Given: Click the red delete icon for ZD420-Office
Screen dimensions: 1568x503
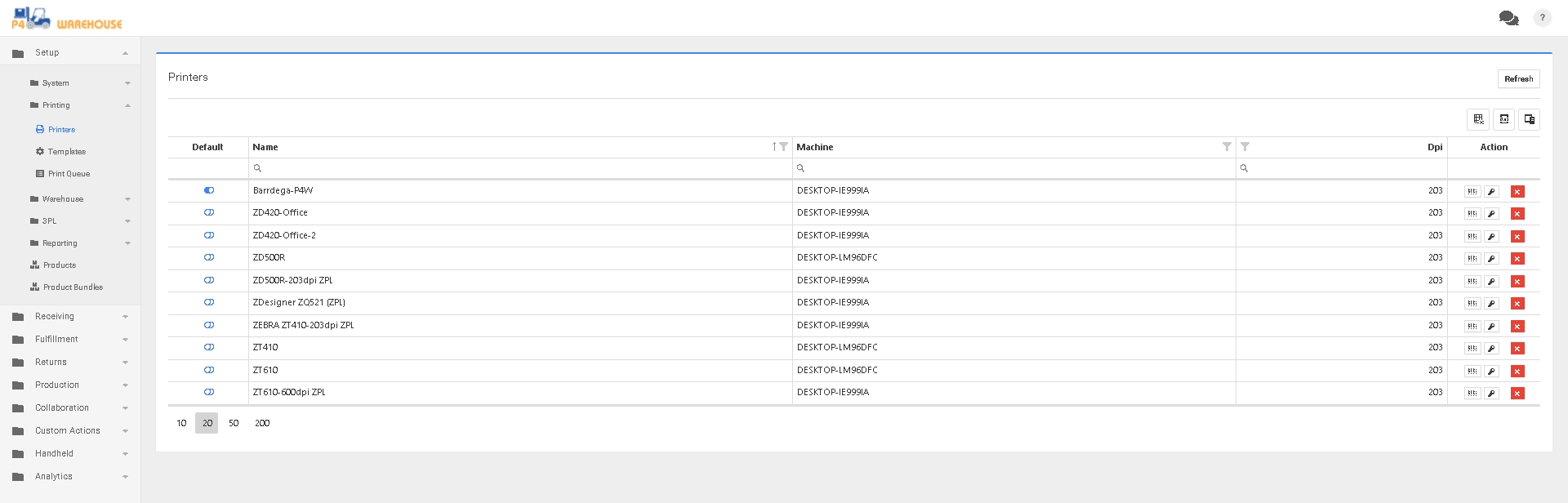Looking at the screenshot, I should pyautogui.click(x=1517, y=214).
